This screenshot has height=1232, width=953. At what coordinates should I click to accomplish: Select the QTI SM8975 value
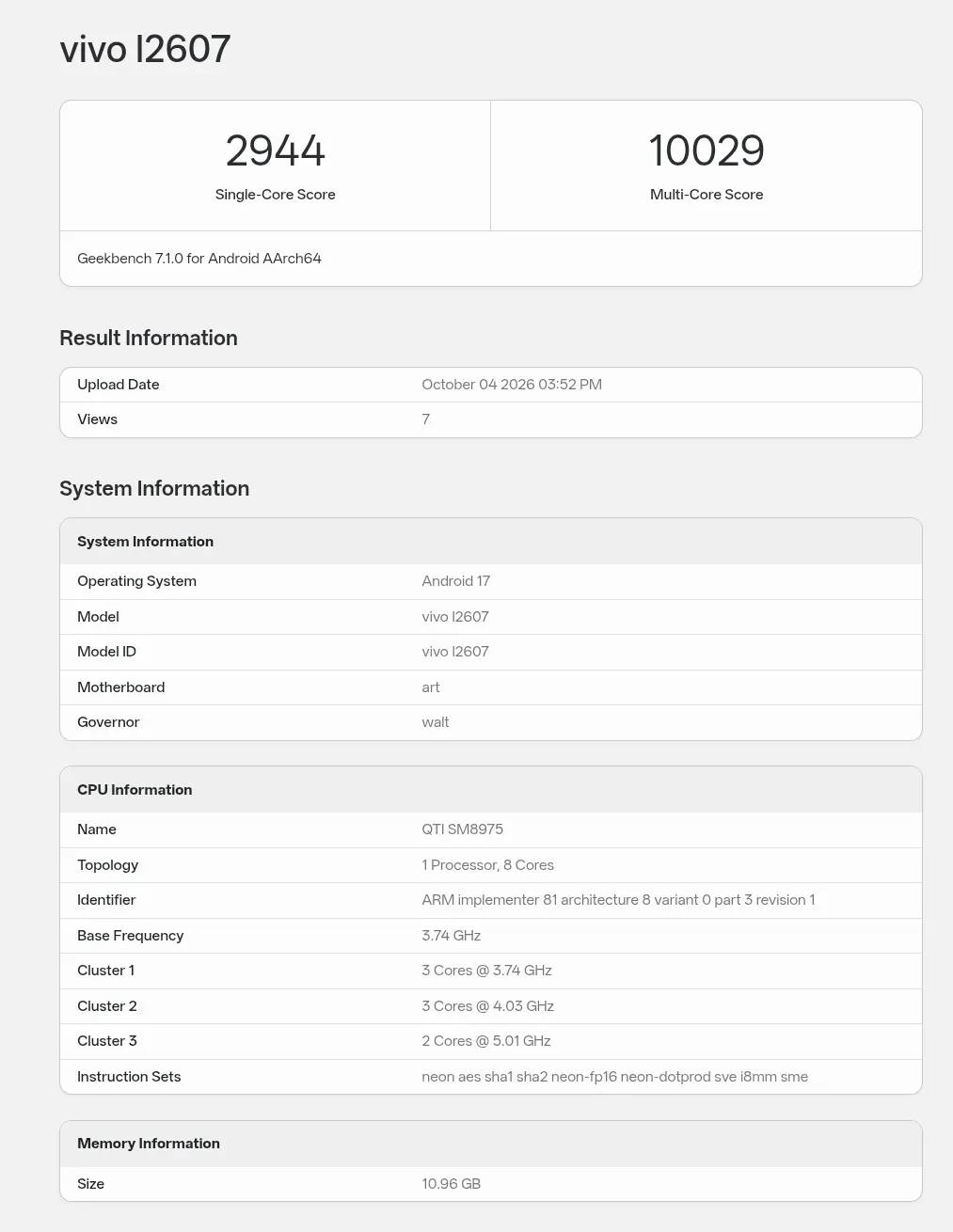pyautogui.click(x=463, y=829)
